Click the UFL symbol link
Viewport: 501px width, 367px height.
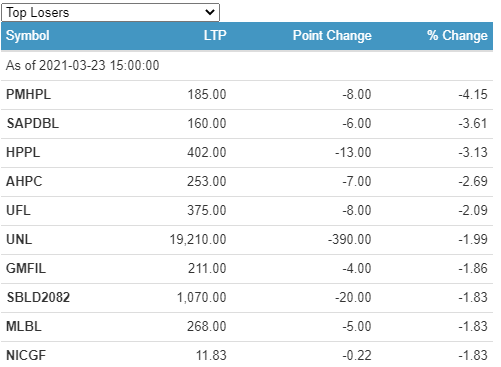[x=18, y=210]
